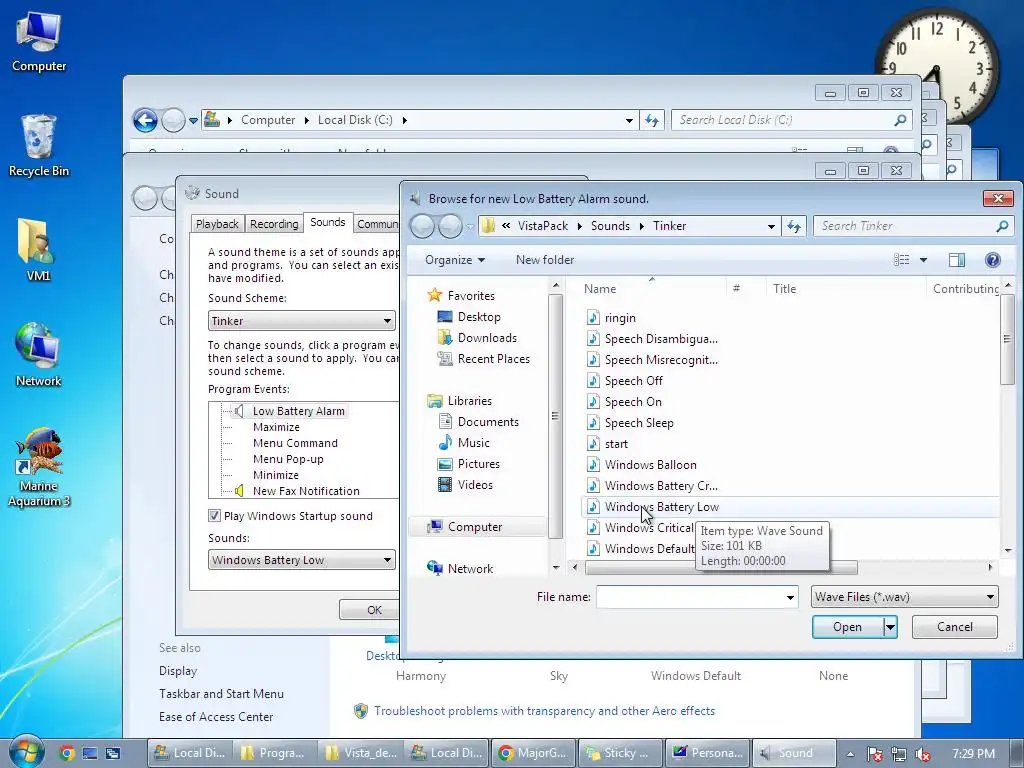The image size is (1024, 768).
Task: Switch to the Playback tab
Action: [x=217, y=224]
